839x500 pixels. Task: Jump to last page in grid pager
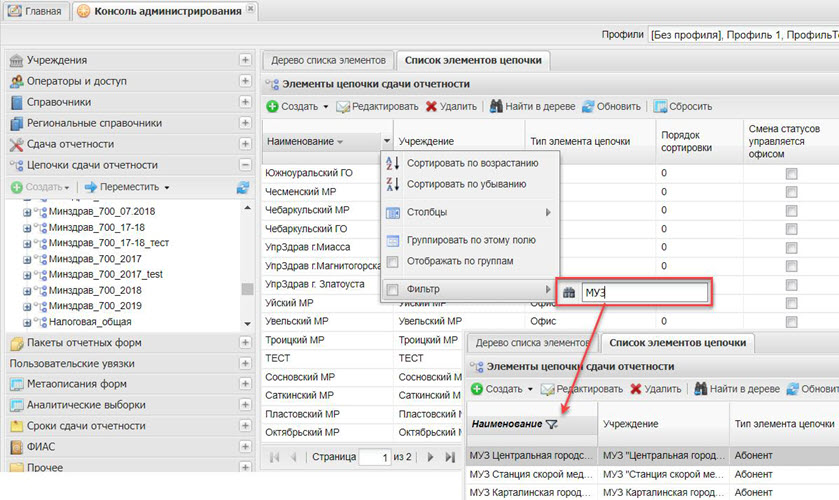pyautogui.click(x=451, y=457)
